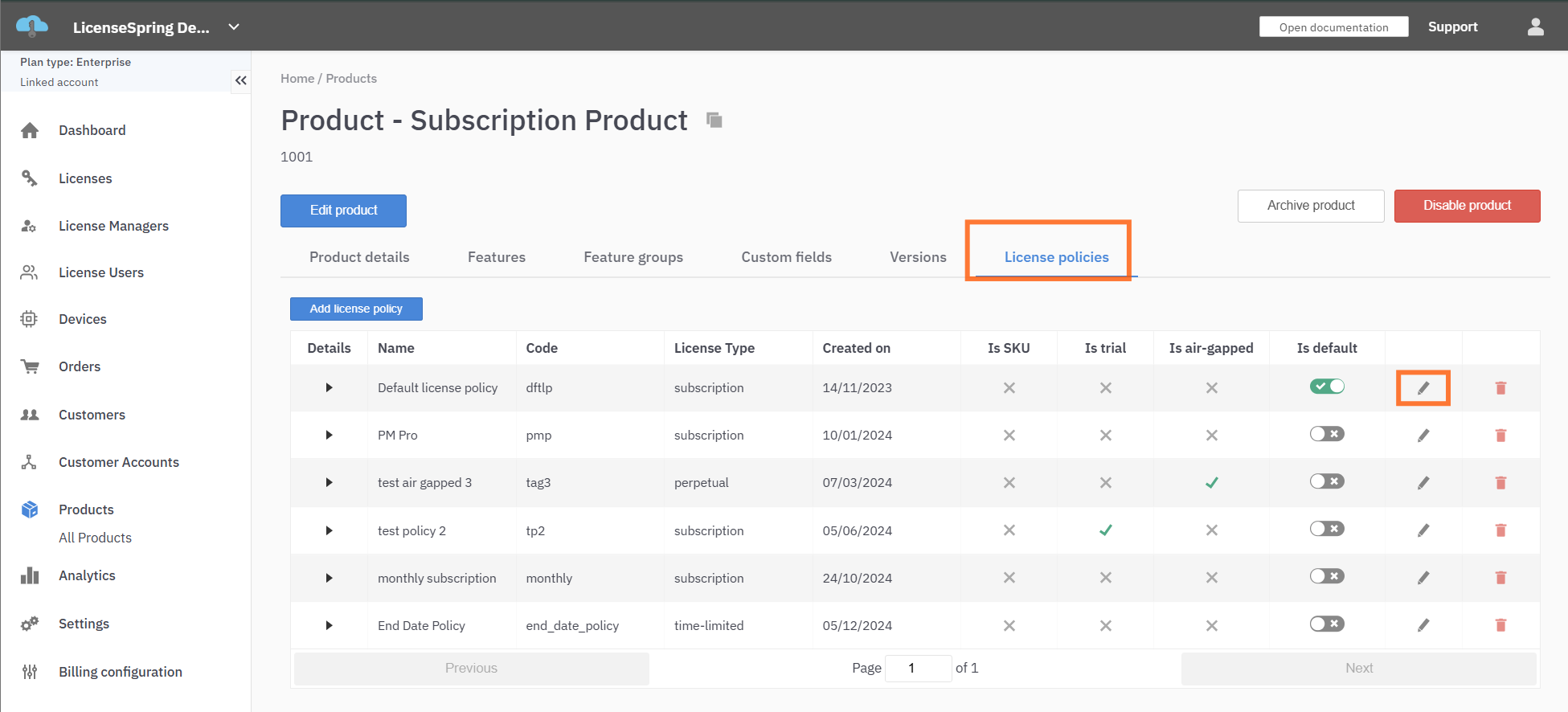Disable default toggle on Default license policy
The width and height of the screenshot is (1568, 712).
coord(1326,387)
